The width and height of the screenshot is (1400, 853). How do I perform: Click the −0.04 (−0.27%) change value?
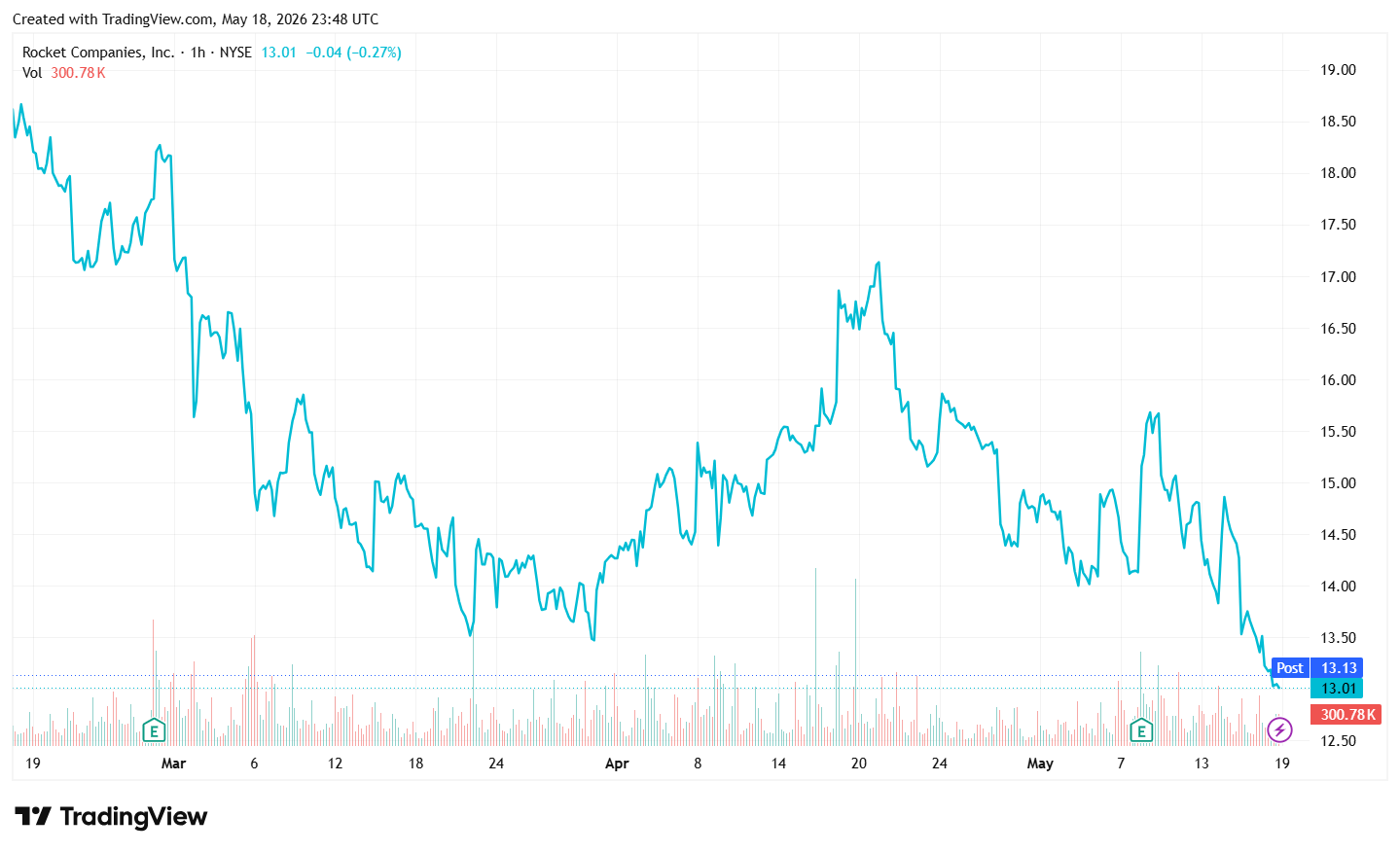[353, 53]
